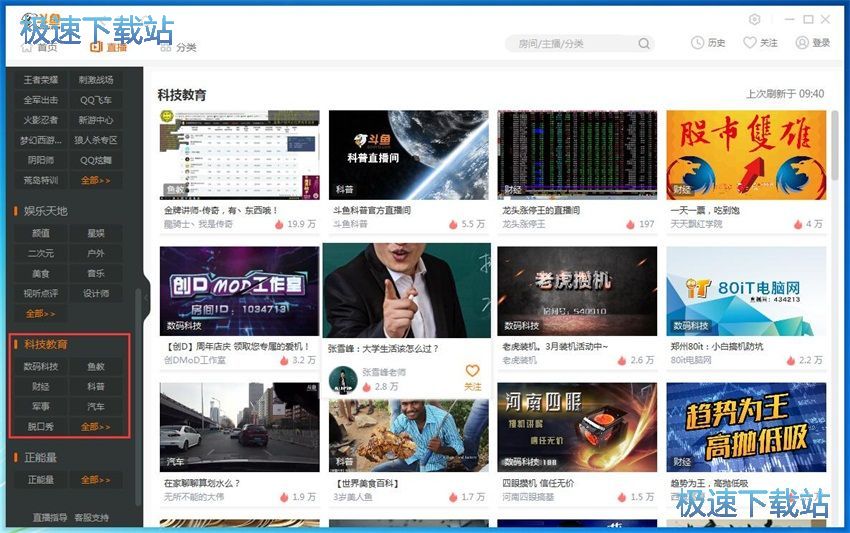Select 王者荣耀 category in sidebar
This screenshot has width=850, height=533.
[x=41, y=80]
